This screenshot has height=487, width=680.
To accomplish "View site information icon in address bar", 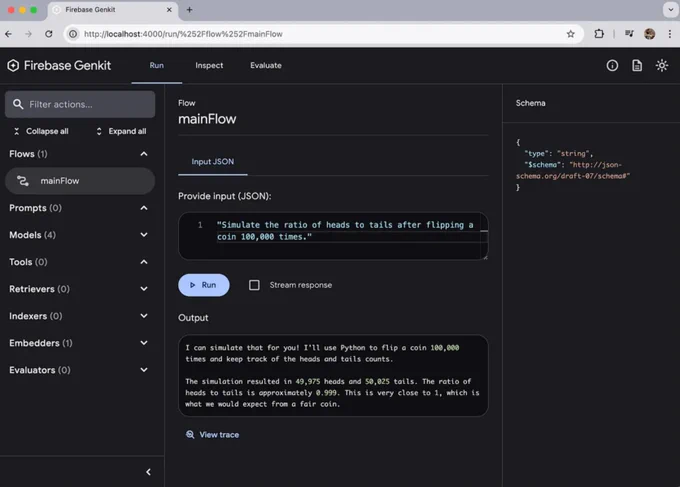I will pyautogui.click(x=73, y=34).
